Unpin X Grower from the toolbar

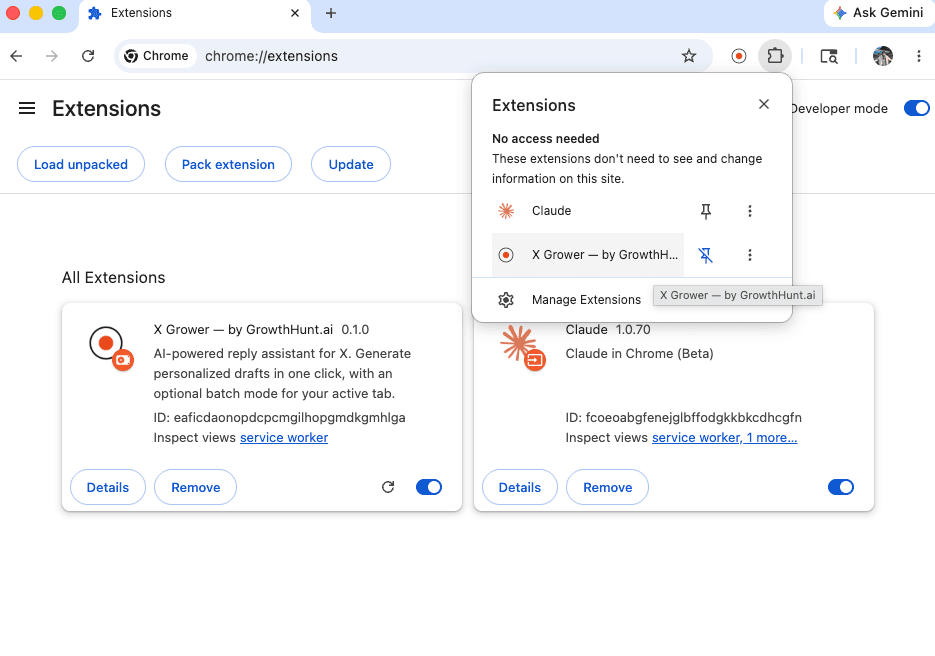705,255
